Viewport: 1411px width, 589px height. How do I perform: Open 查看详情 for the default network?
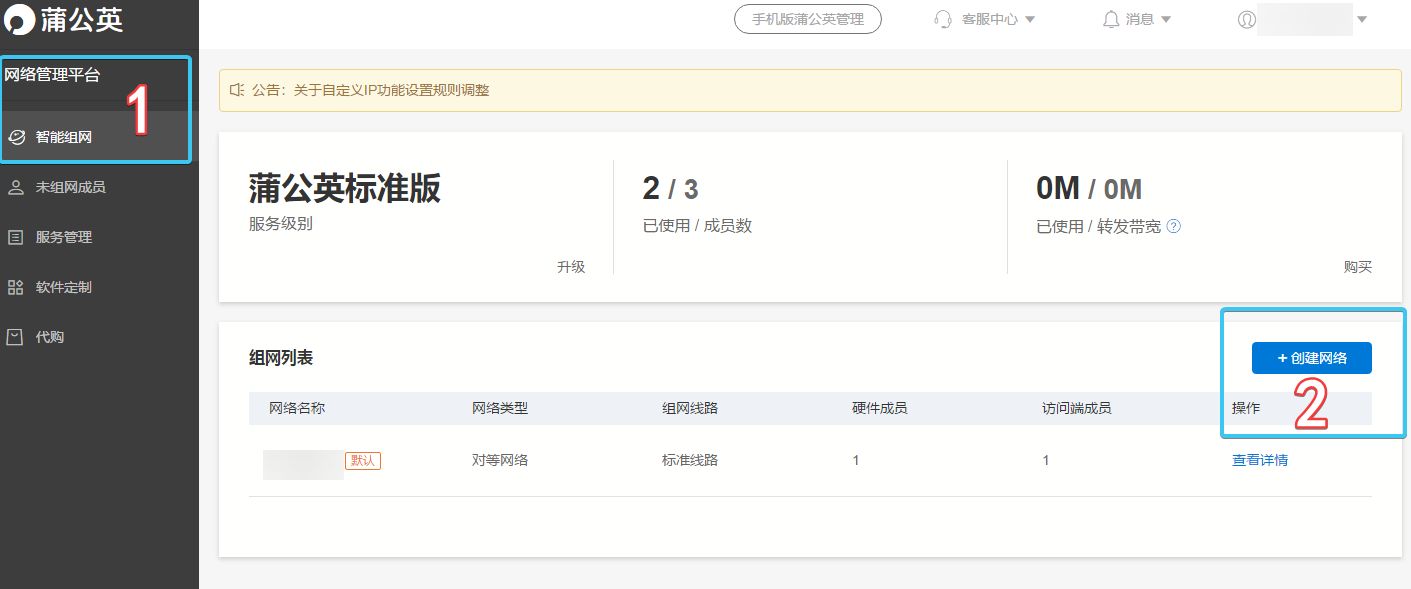point(1260,460)
